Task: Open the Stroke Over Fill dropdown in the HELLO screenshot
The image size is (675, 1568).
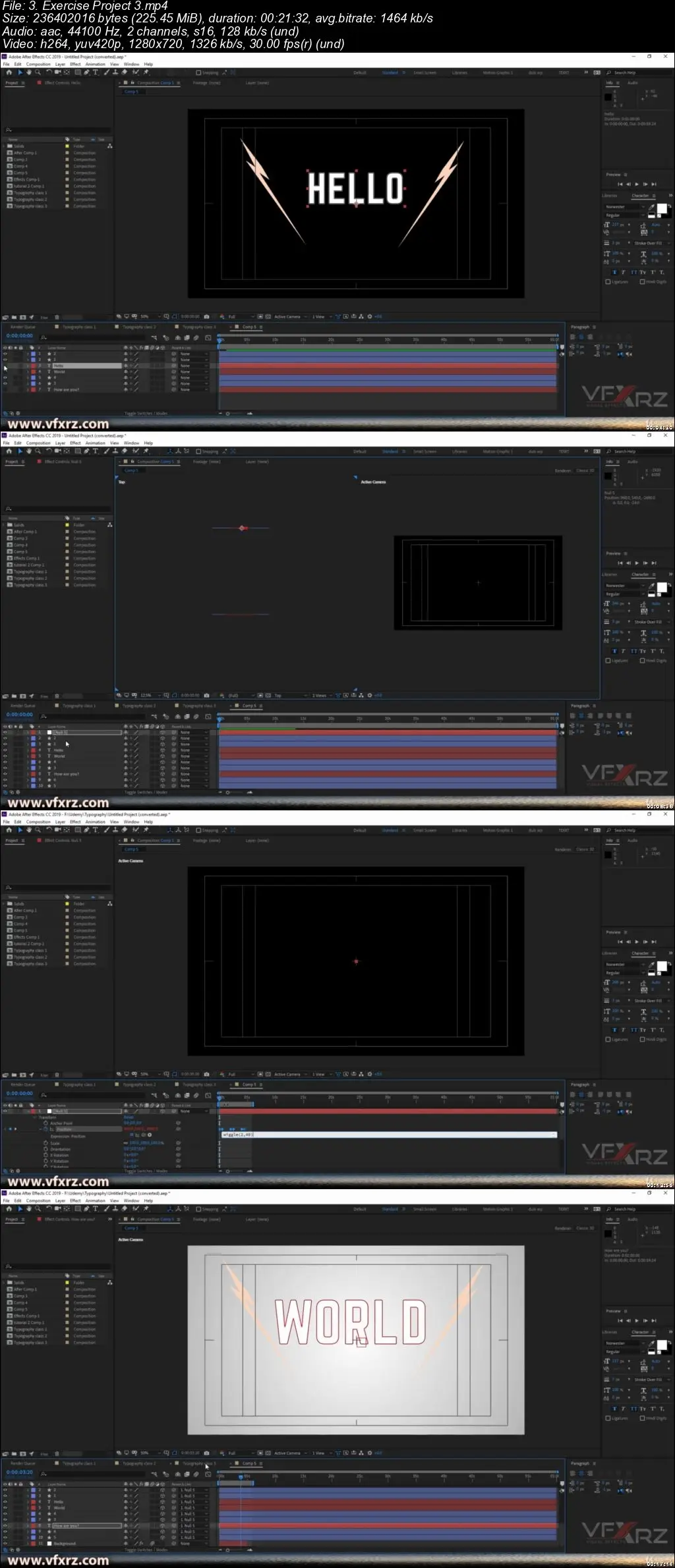Action: tap(653, 243)
